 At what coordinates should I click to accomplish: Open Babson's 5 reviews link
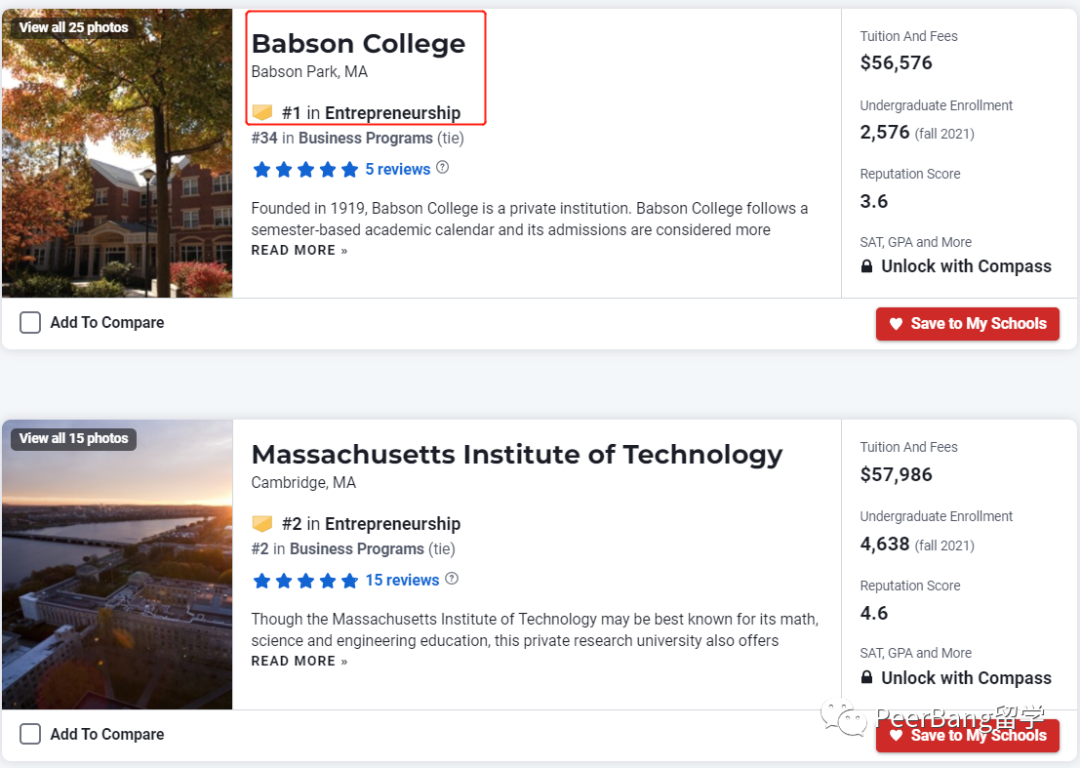(x=397, y=169)
